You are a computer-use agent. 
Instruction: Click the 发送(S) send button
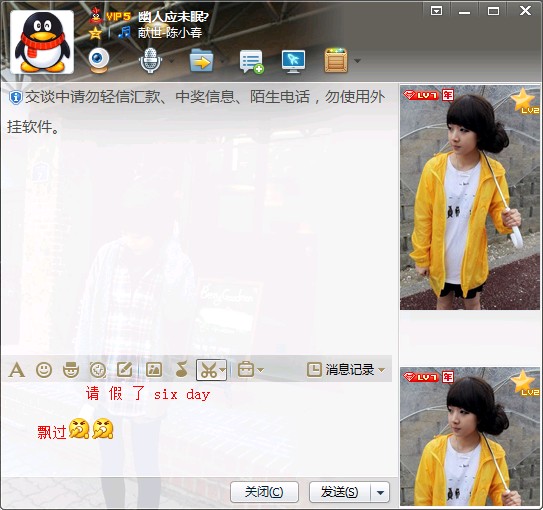(340, 492)
